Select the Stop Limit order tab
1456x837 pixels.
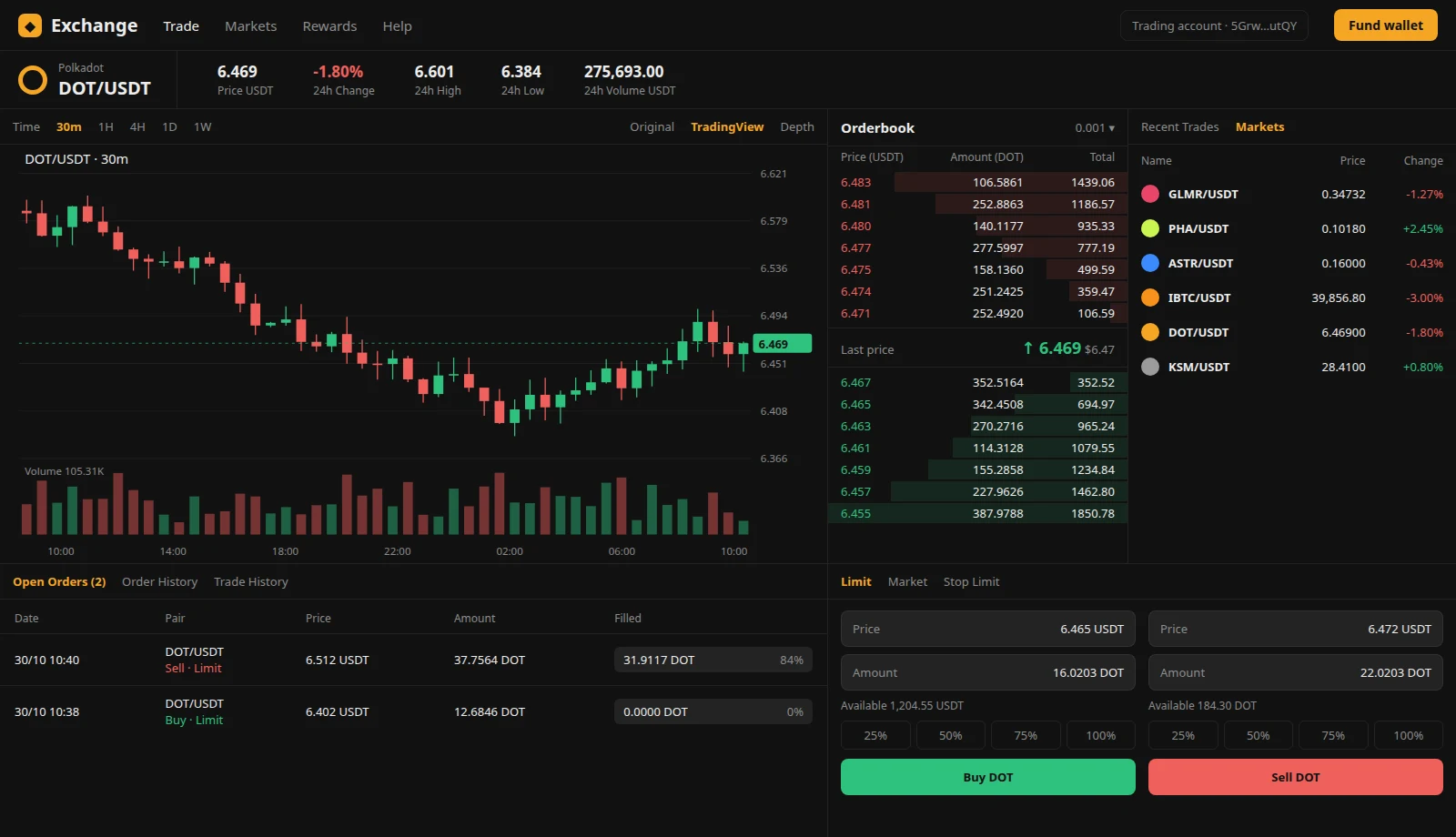pos(971,582)
